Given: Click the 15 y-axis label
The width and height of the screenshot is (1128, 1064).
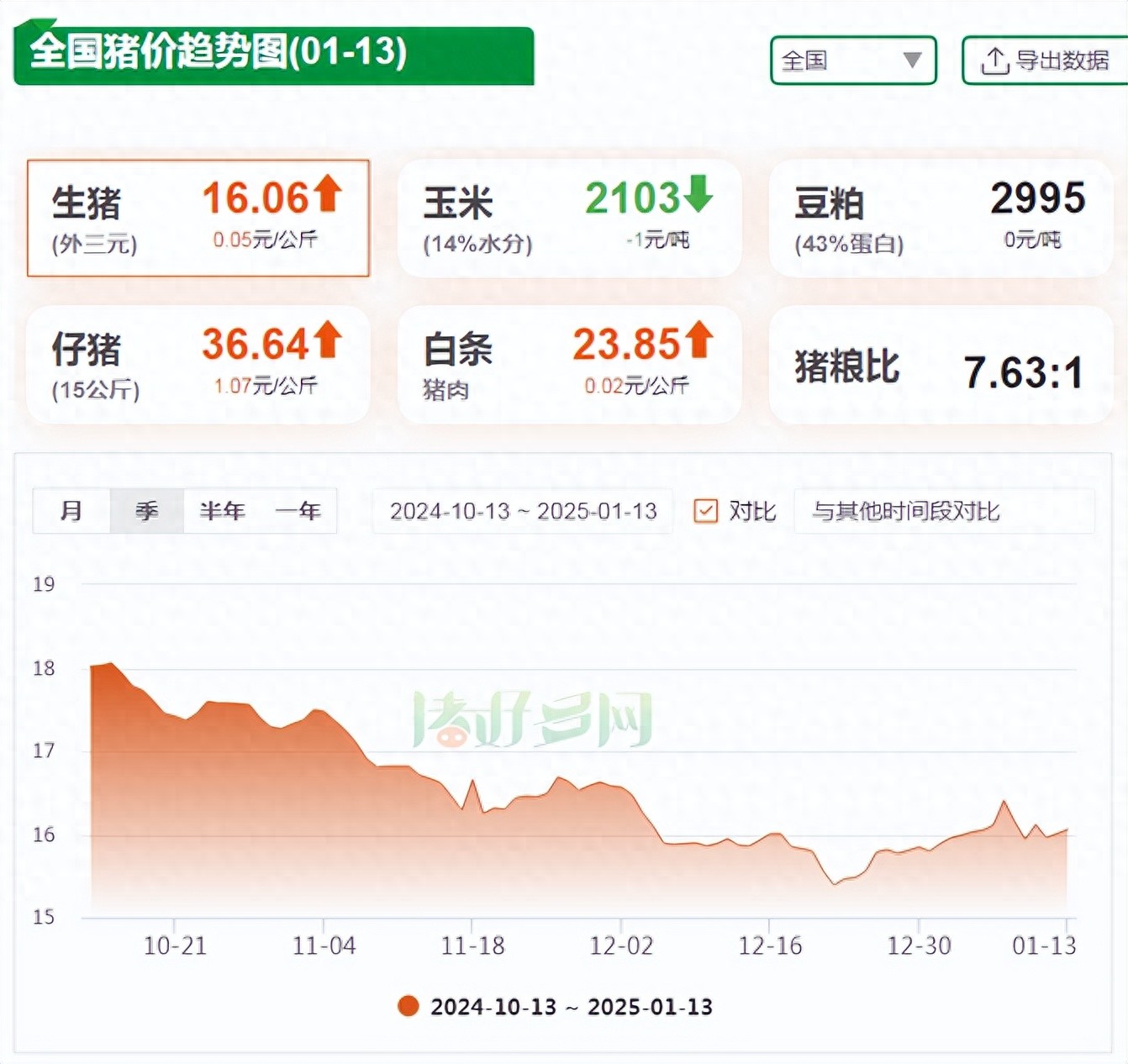Looking at the screenshot, I should [44, 917].
